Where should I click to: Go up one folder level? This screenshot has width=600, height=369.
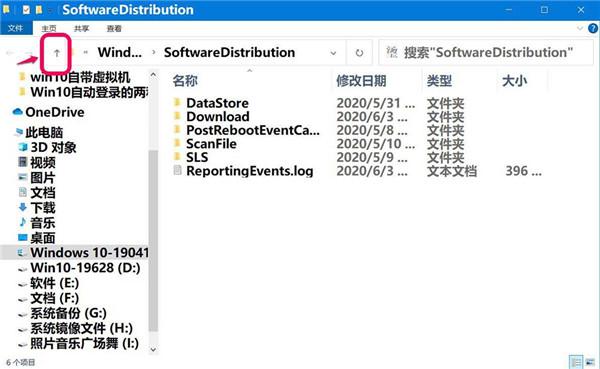pyautogui.click(x=57, y=53)
